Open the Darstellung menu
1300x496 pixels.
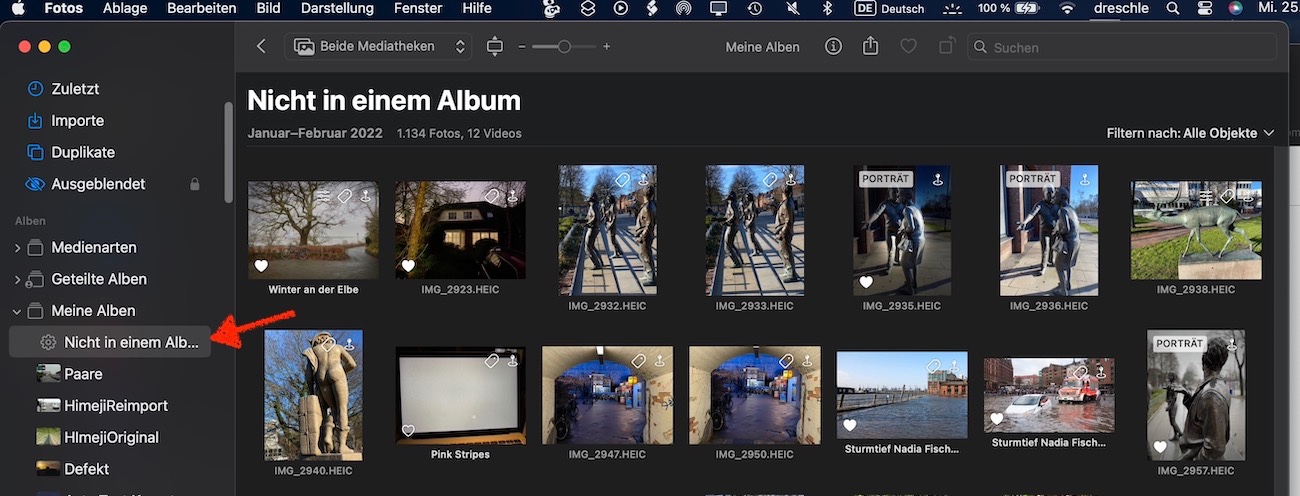(x=338, y=9)
